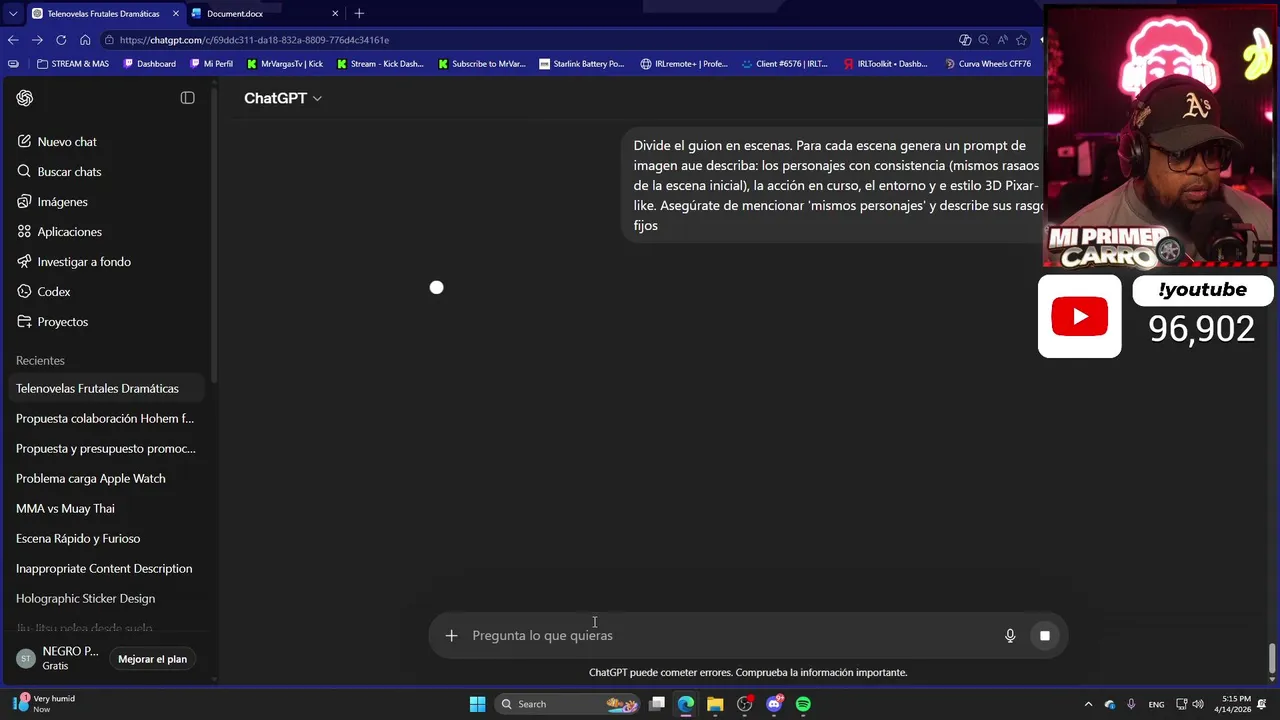Screen dimensions: 1280x720
Task: Add page to favorites with star icon
Action: [x=1021, y=40]
